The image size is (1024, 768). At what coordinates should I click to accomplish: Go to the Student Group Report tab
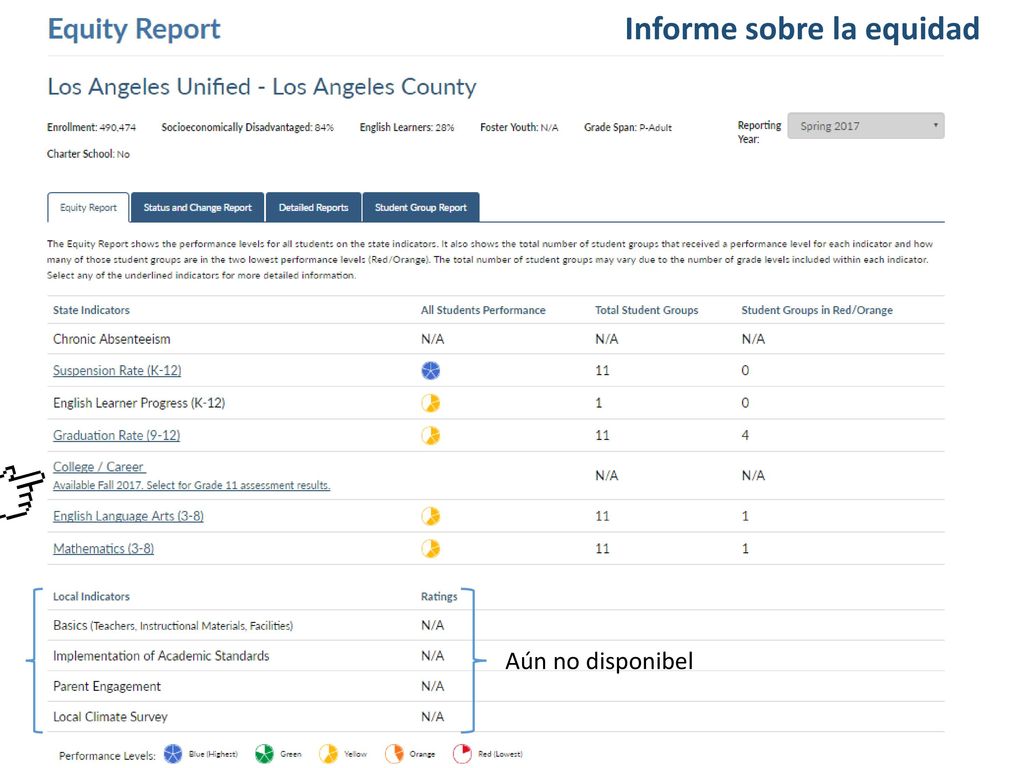pos(421,208)
